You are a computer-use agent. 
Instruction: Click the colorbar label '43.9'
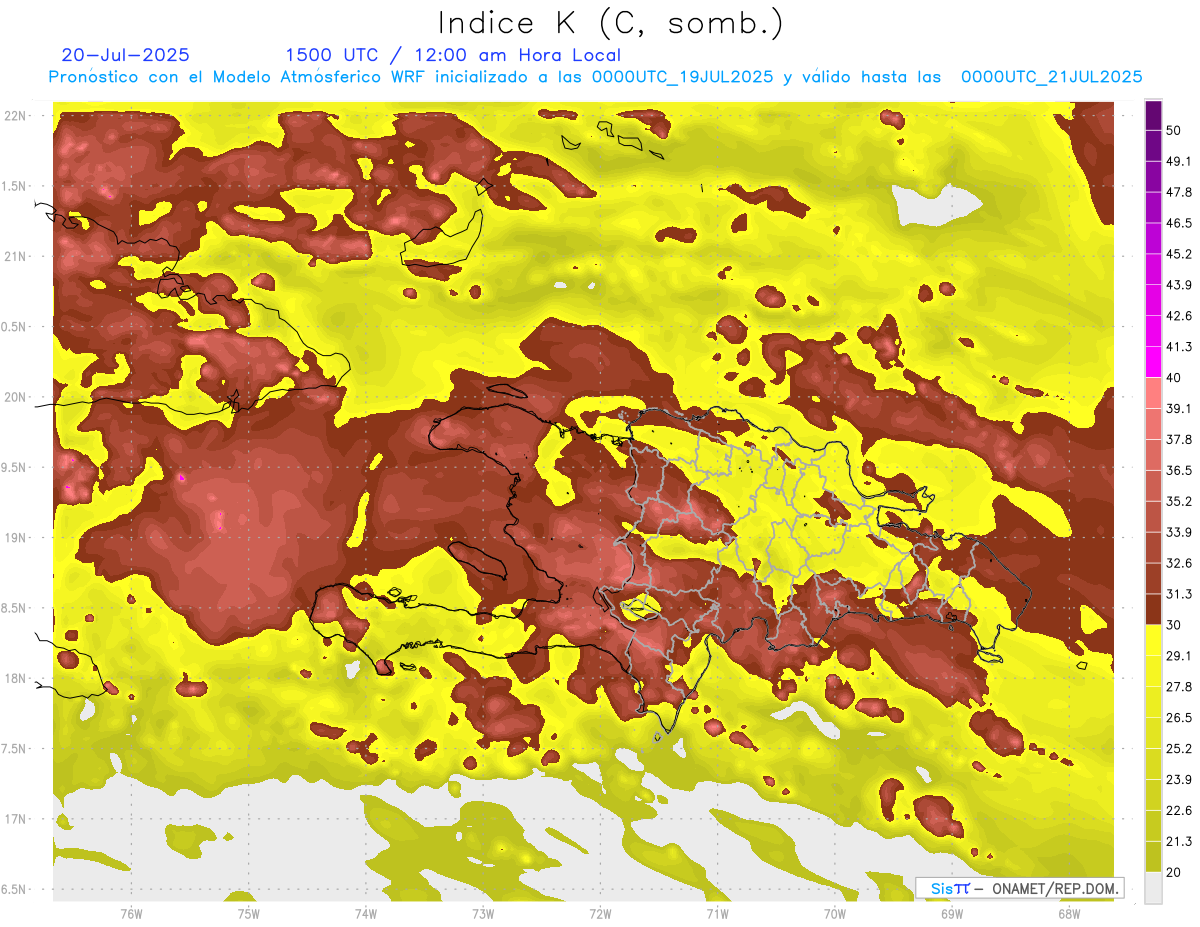pos(1179,284)
